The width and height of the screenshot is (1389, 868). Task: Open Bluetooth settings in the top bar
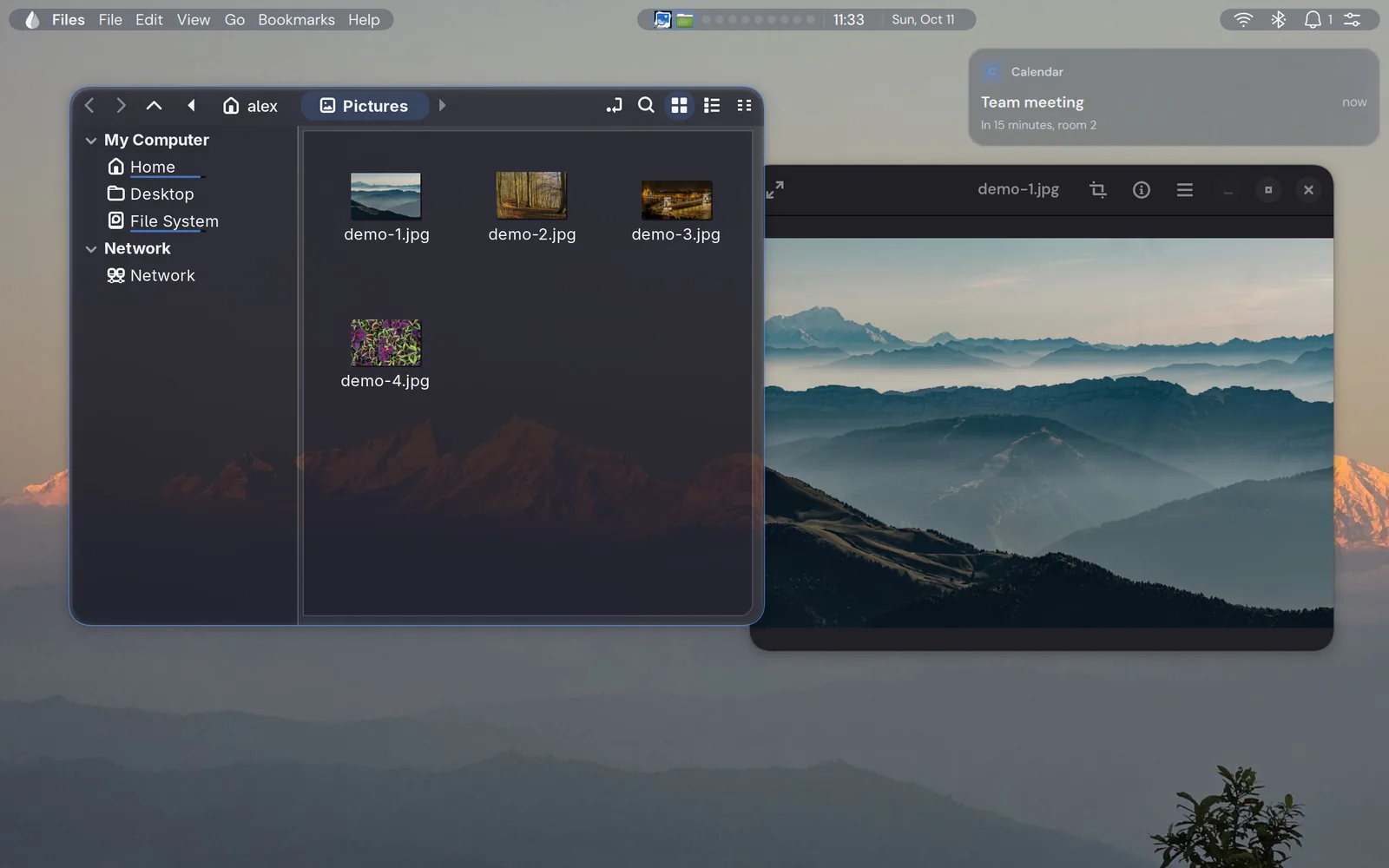[x=1278, y=20]
